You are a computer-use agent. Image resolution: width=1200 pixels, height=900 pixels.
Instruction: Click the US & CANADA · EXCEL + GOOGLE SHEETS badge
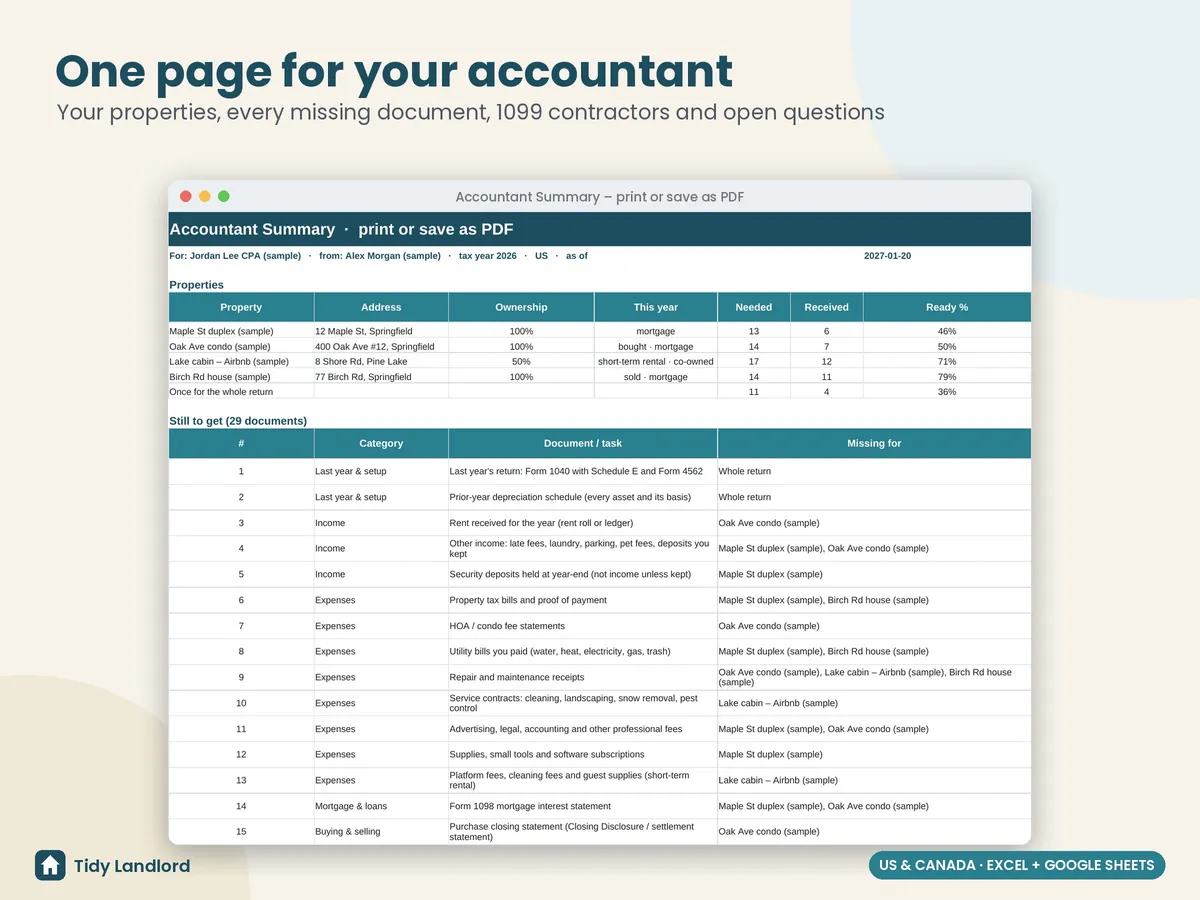coord(1017,865)
